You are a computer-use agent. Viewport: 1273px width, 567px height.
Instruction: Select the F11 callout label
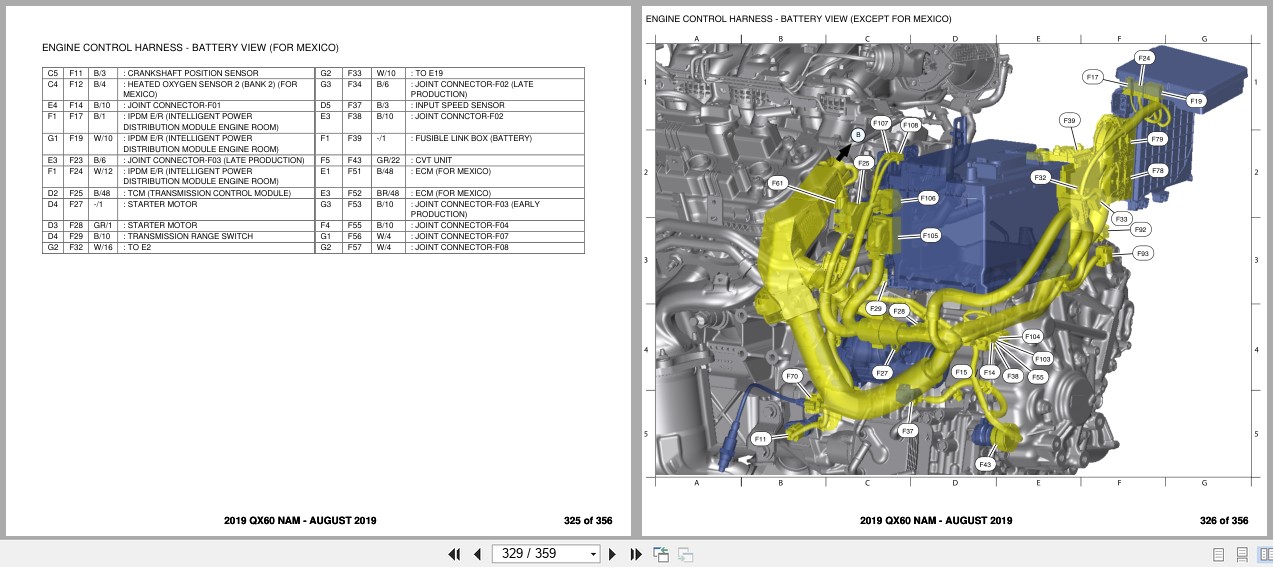[760, 439]
